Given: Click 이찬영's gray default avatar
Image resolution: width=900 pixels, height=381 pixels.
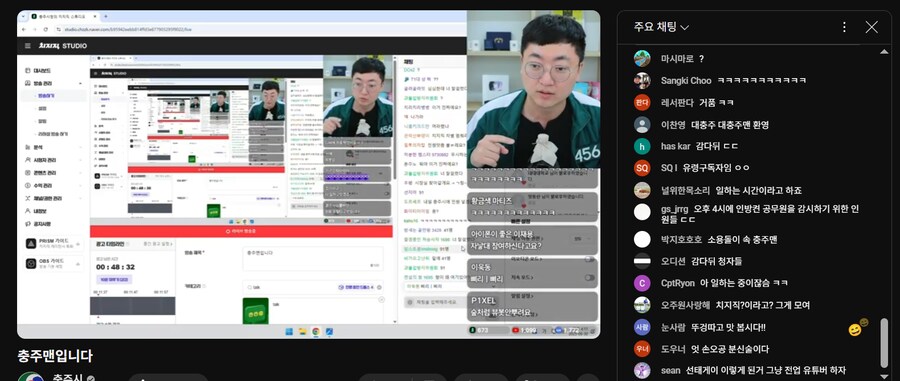Looking at the screenshot, I should [x=642, y=125].
